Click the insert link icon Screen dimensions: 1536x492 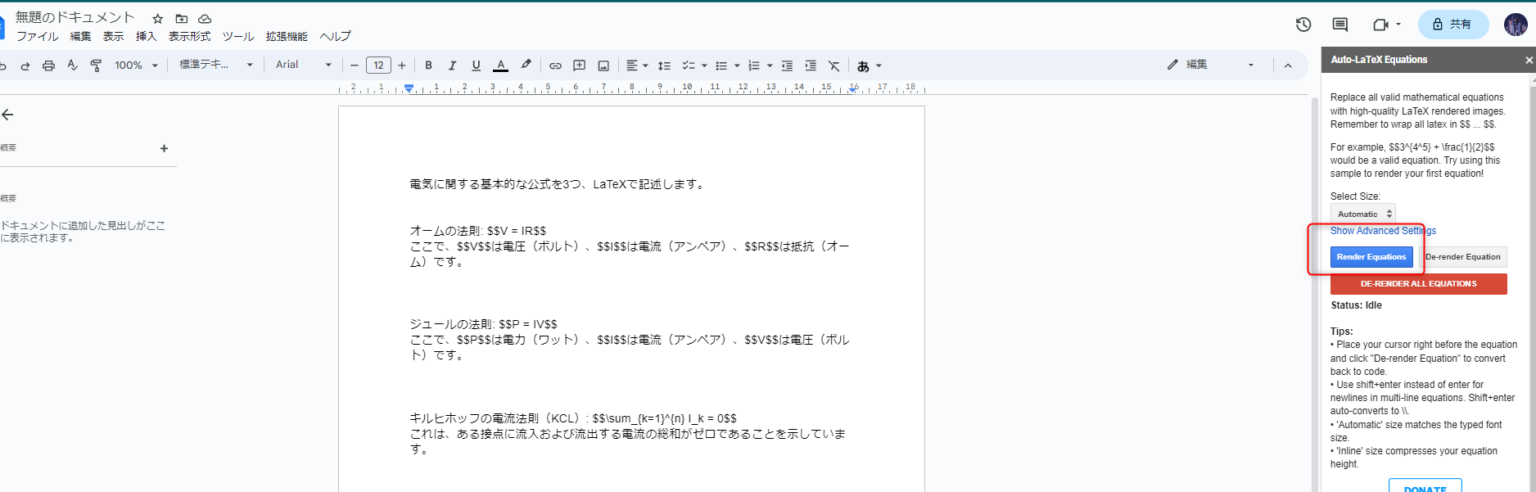(555, 66)
